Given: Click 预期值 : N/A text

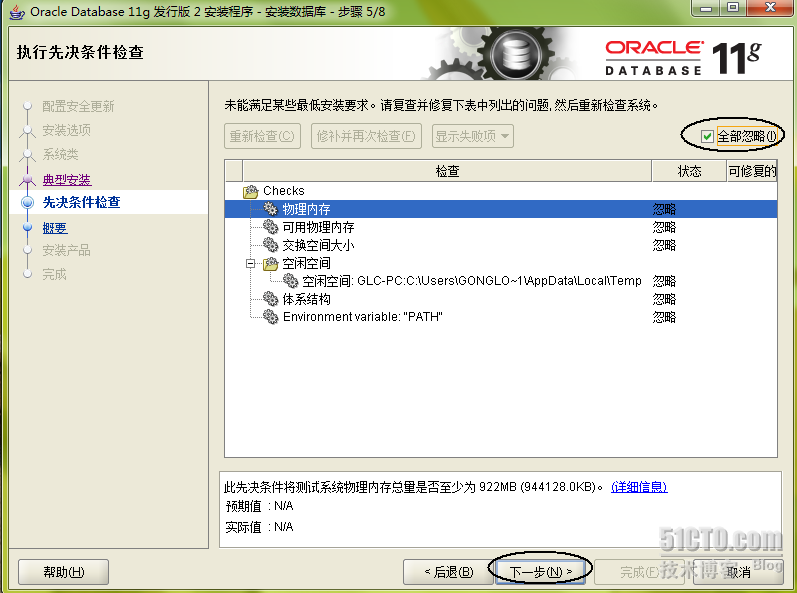Looking at the screenshot, I should click(x=259, y=506).
